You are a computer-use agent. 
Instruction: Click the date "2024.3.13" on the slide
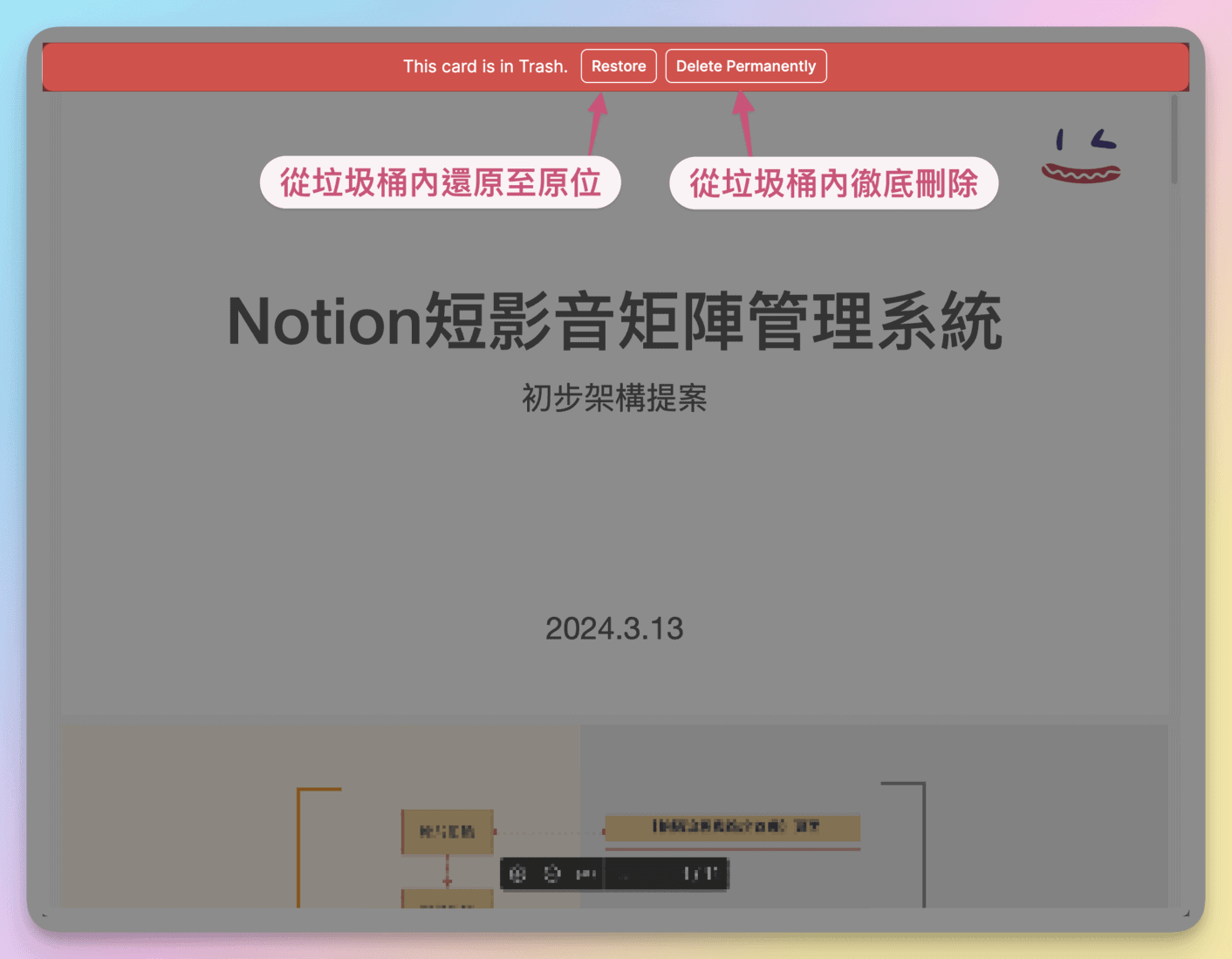[614, 628]
